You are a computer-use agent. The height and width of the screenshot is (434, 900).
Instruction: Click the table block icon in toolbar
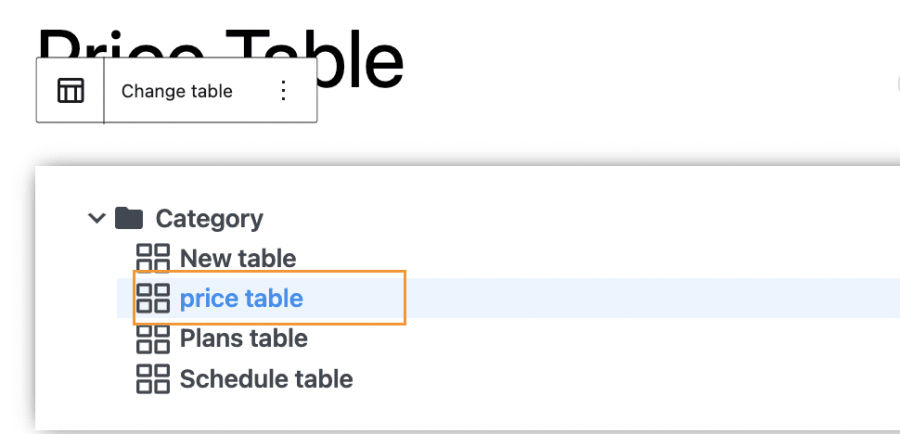(x=70, y=91)
